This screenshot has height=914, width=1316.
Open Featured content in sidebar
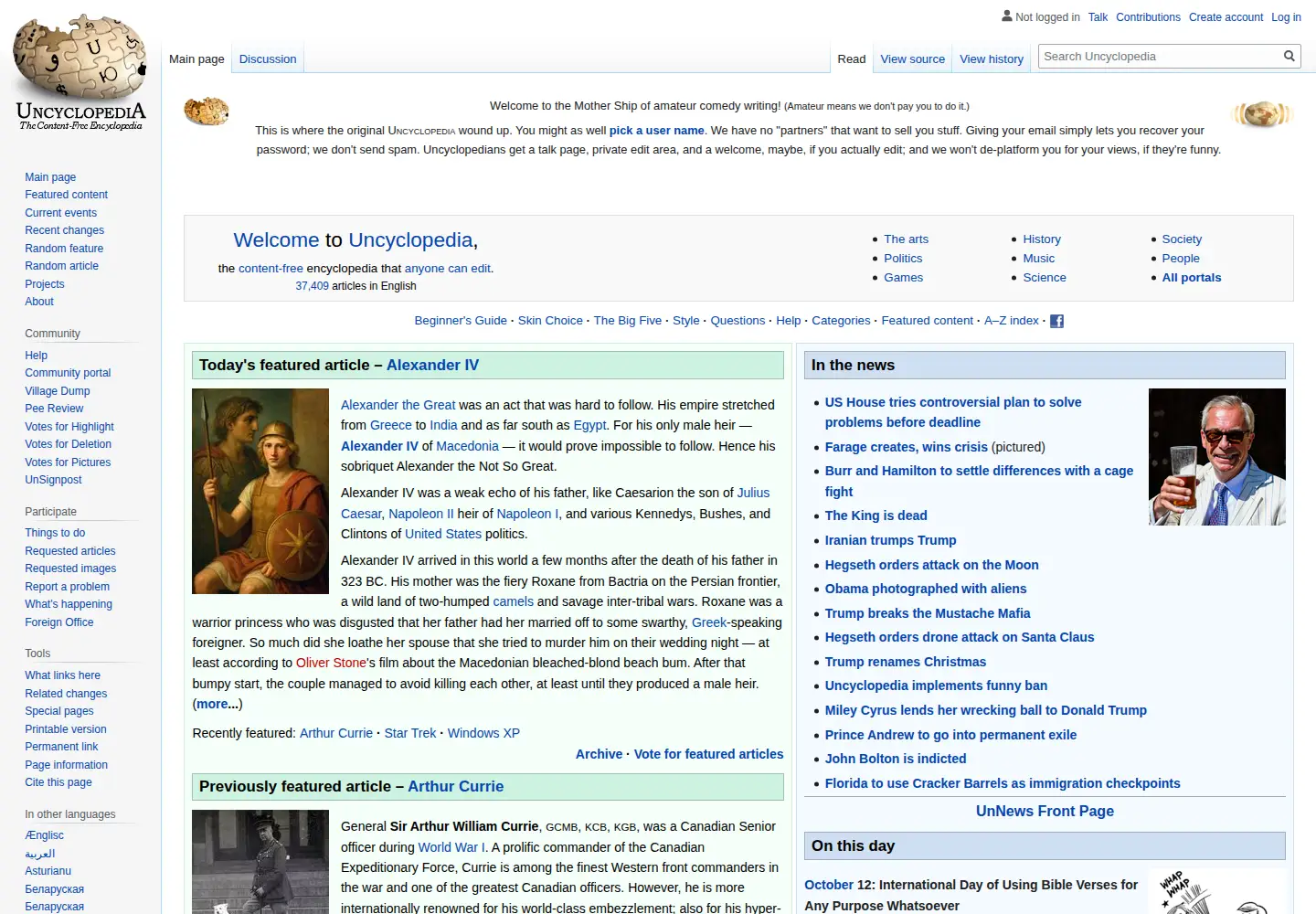[x=66, y=195]
